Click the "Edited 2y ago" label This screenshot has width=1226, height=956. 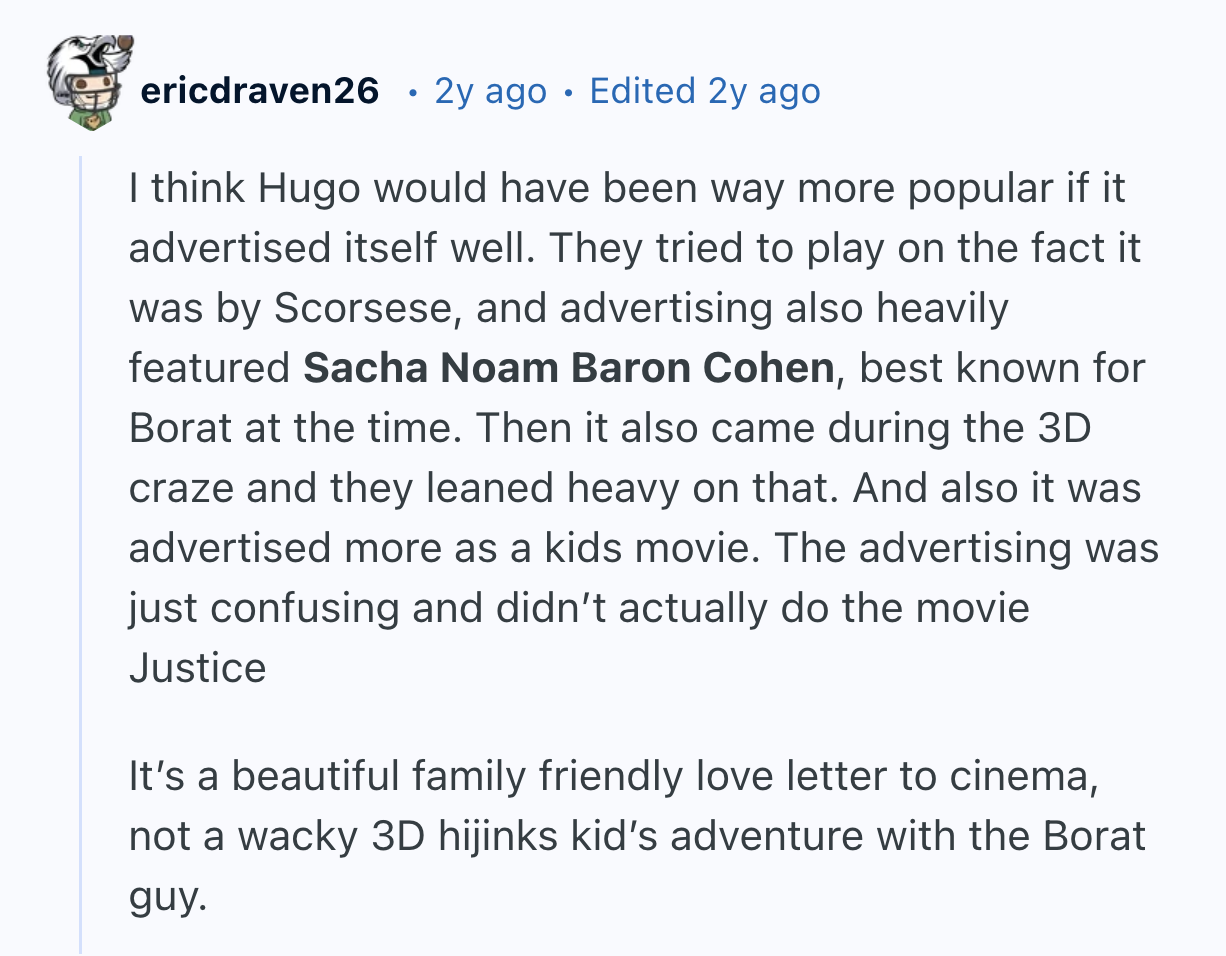click(705, 91)
